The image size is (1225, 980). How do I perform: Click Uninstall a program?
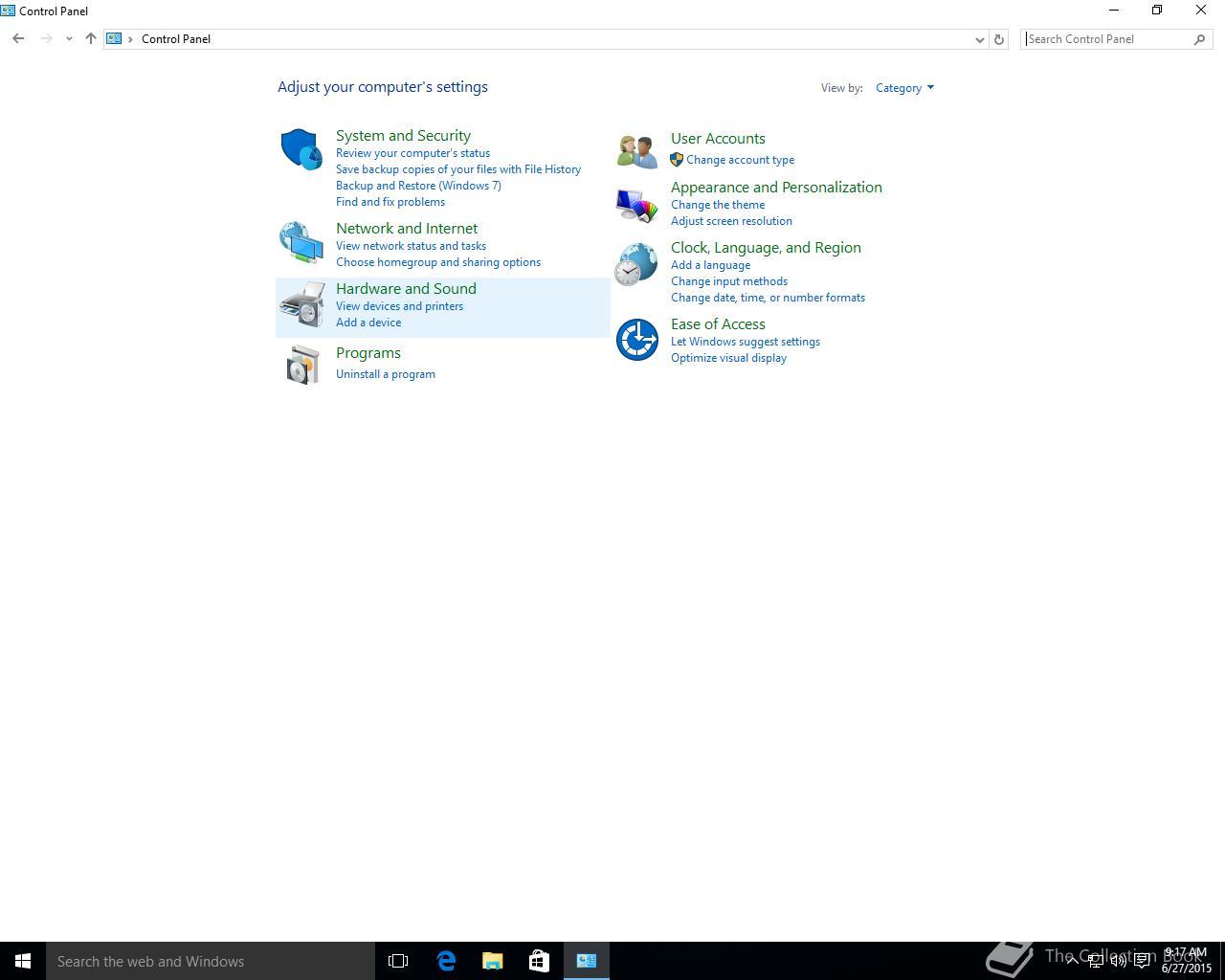[386, 374]
